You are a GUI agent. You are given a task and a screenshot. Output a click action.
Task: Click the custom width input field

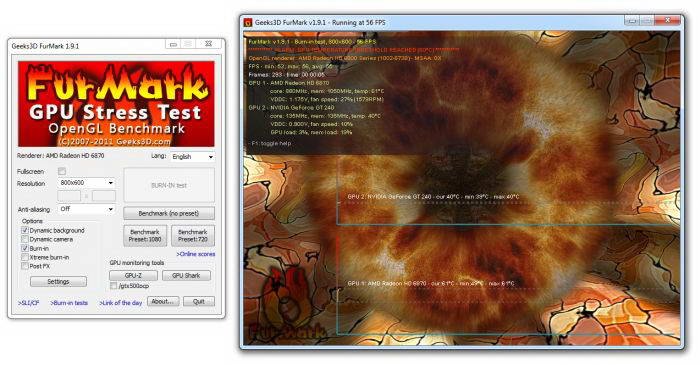(69, 196)
